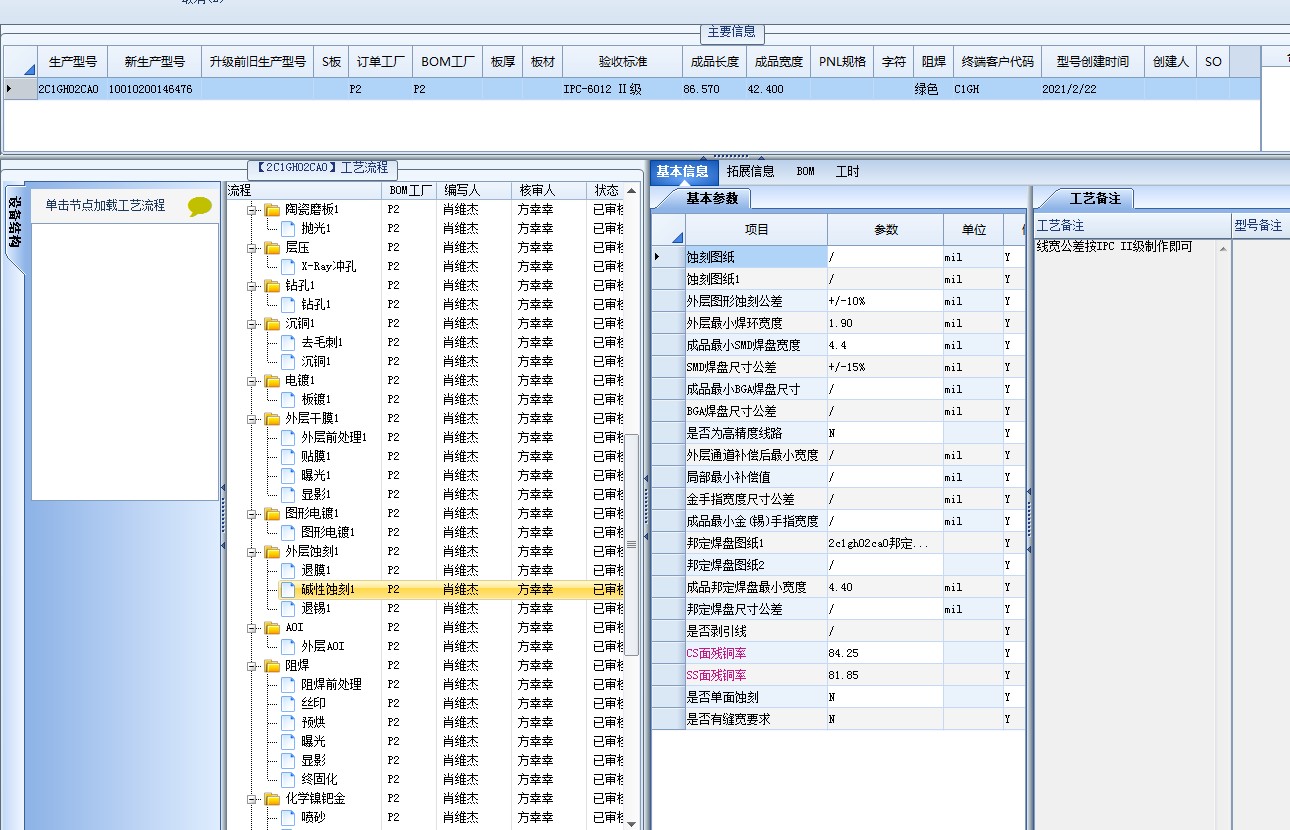Image resolution: width=1290 pixels, height=830 pixels.
Task: Open the 拓展信息 tab
Action: (751, 171)
